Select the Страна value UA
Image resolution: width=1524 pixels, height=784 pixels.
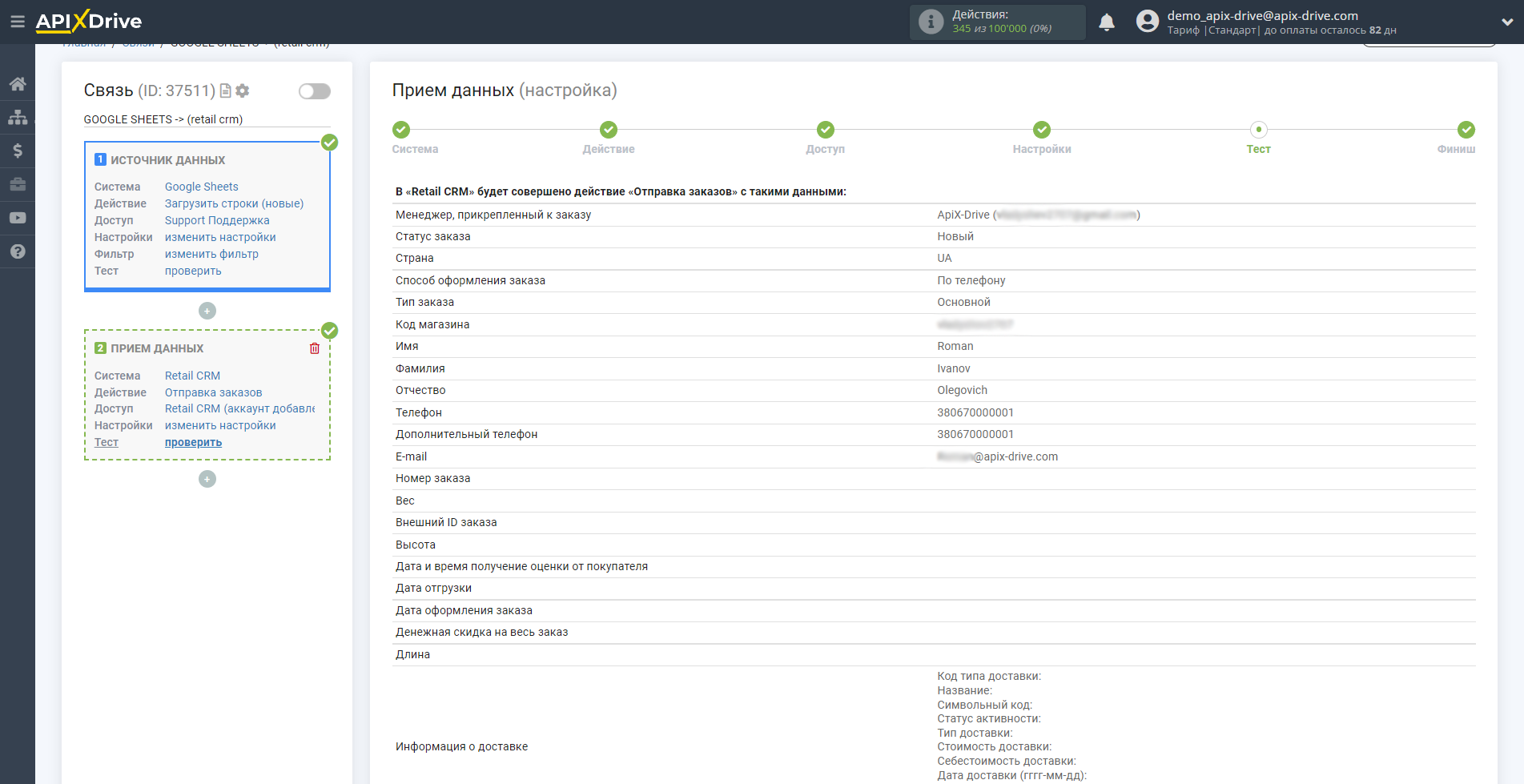point(944,258)
